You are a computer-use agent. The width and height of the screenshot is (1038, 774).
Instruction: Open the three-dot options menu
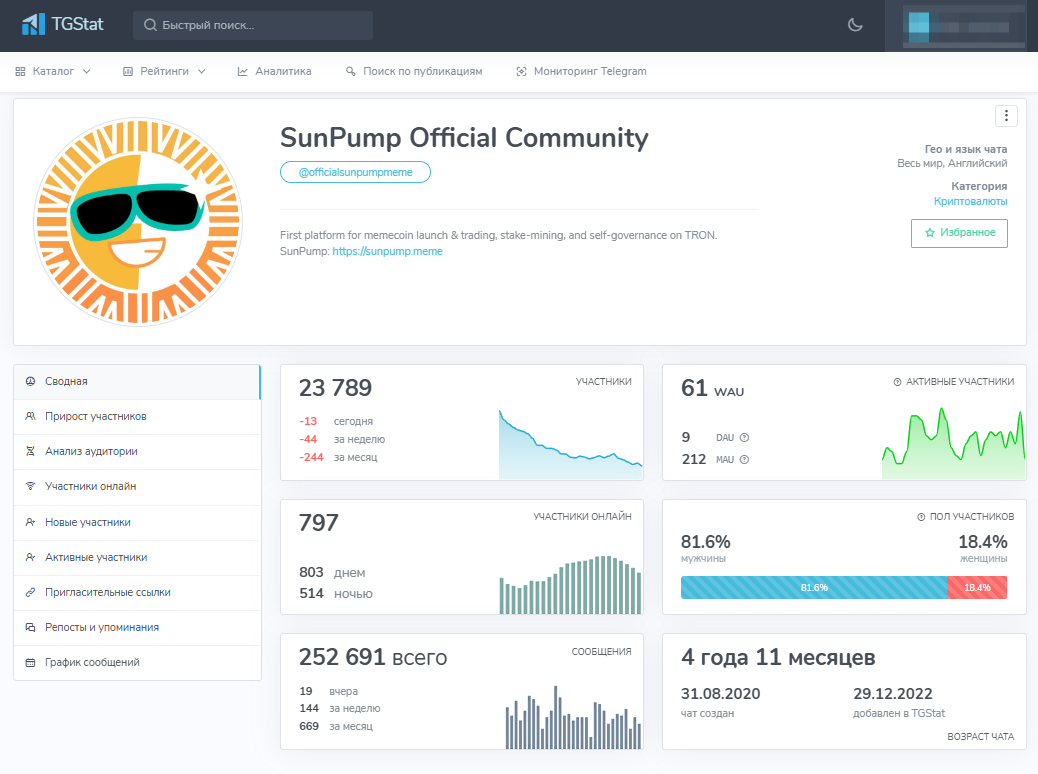(x=1006, y=116)
